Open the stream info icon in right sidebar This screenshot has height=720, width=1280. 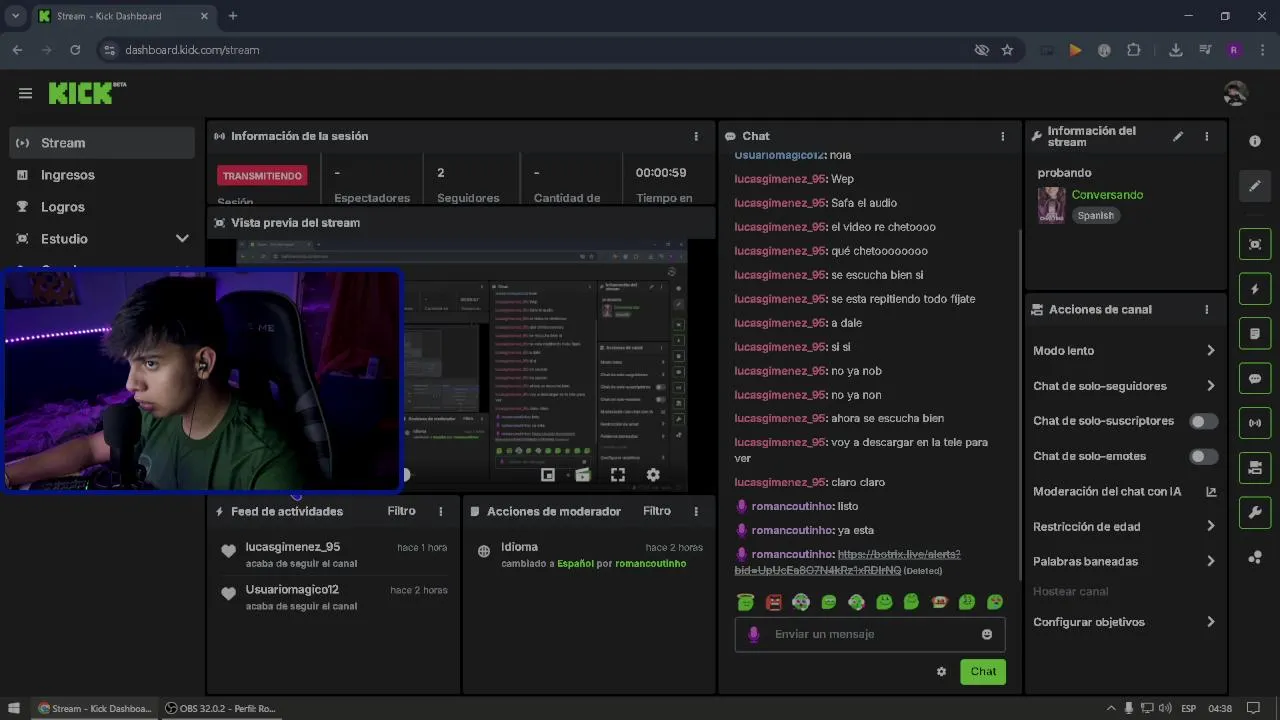click(1255, 141)
